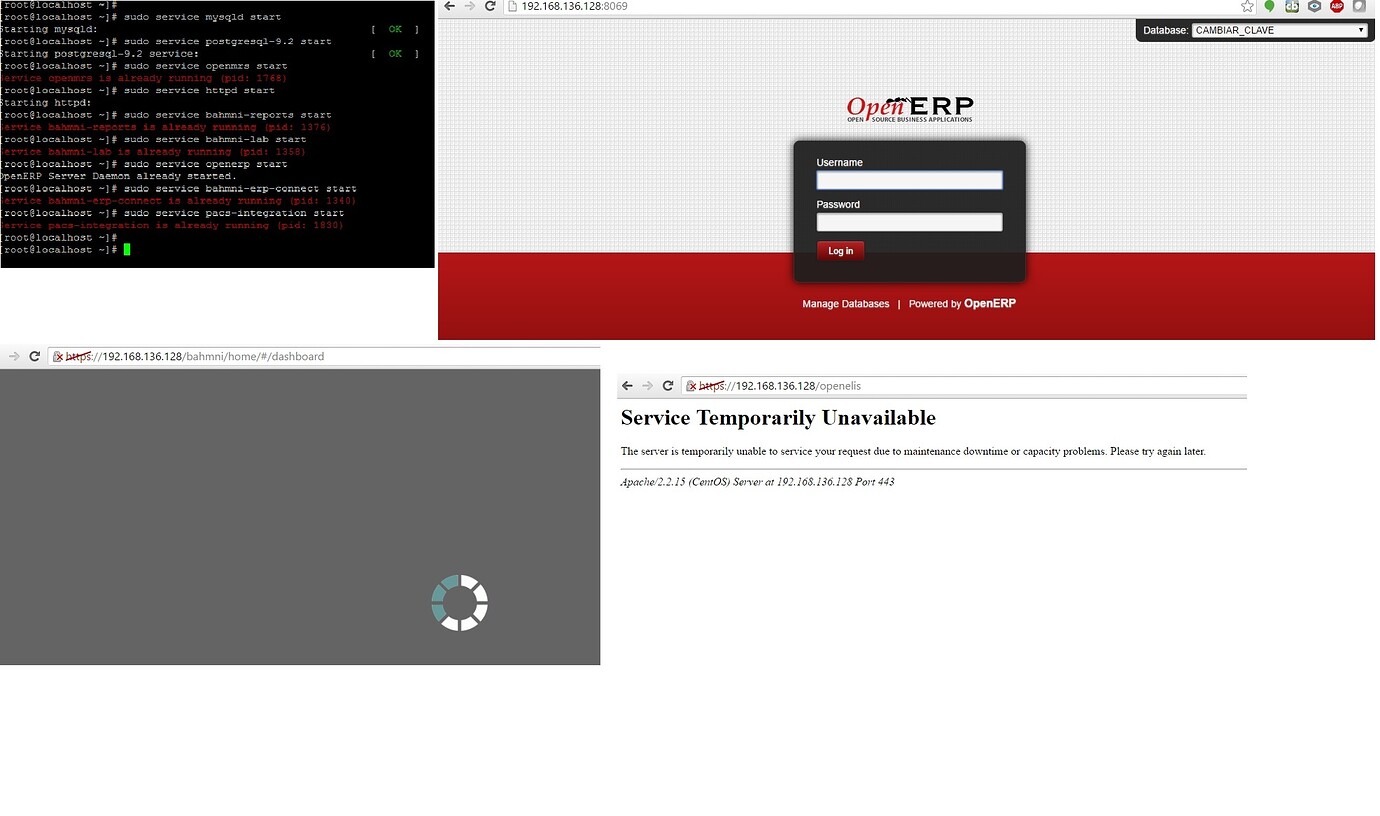Click inside the Username input field
The height and width of the screenshot is (816, 1380).
pos(908,180)
